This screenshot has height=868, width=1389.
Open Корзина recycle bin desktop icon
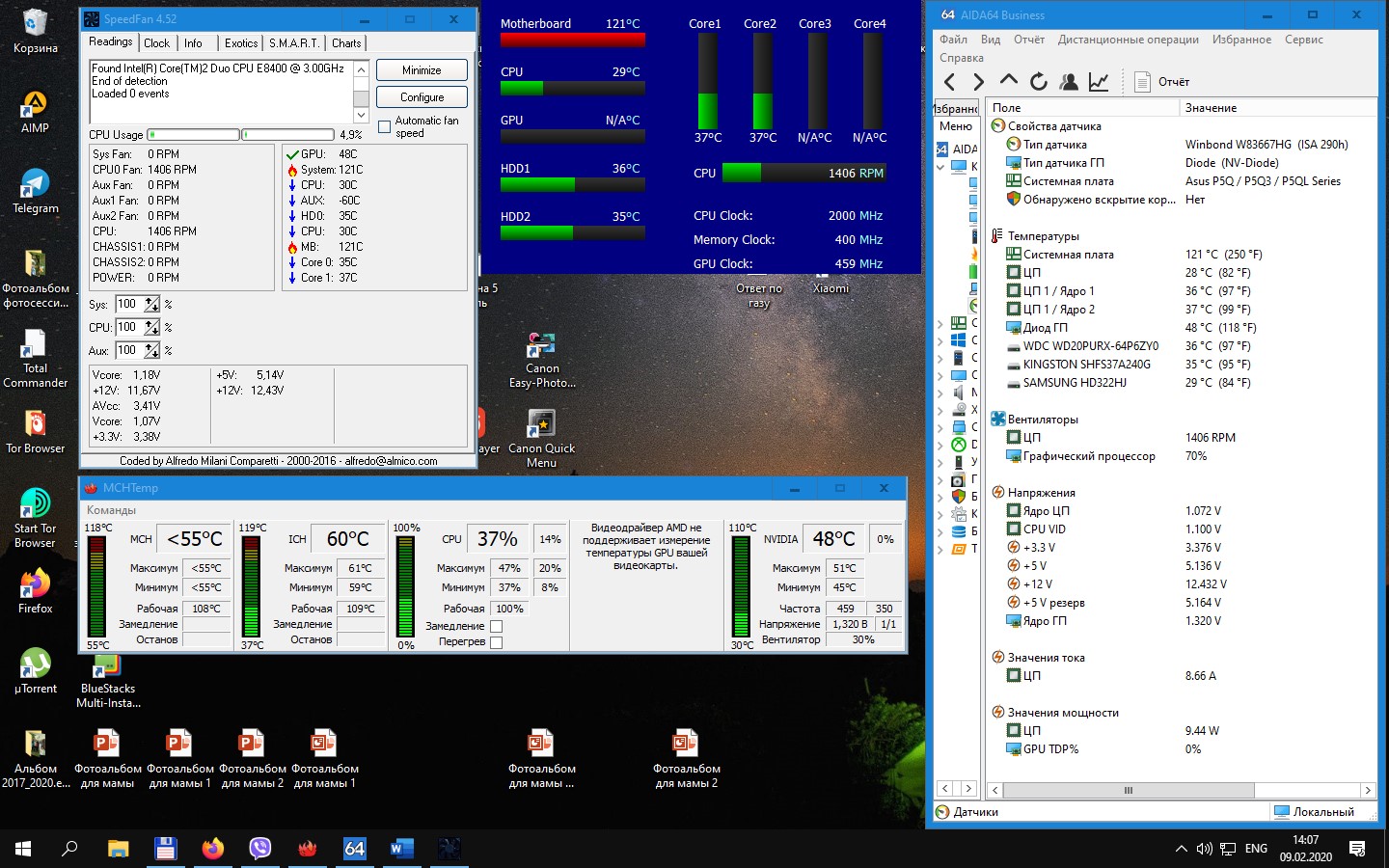tap(36, 31)
